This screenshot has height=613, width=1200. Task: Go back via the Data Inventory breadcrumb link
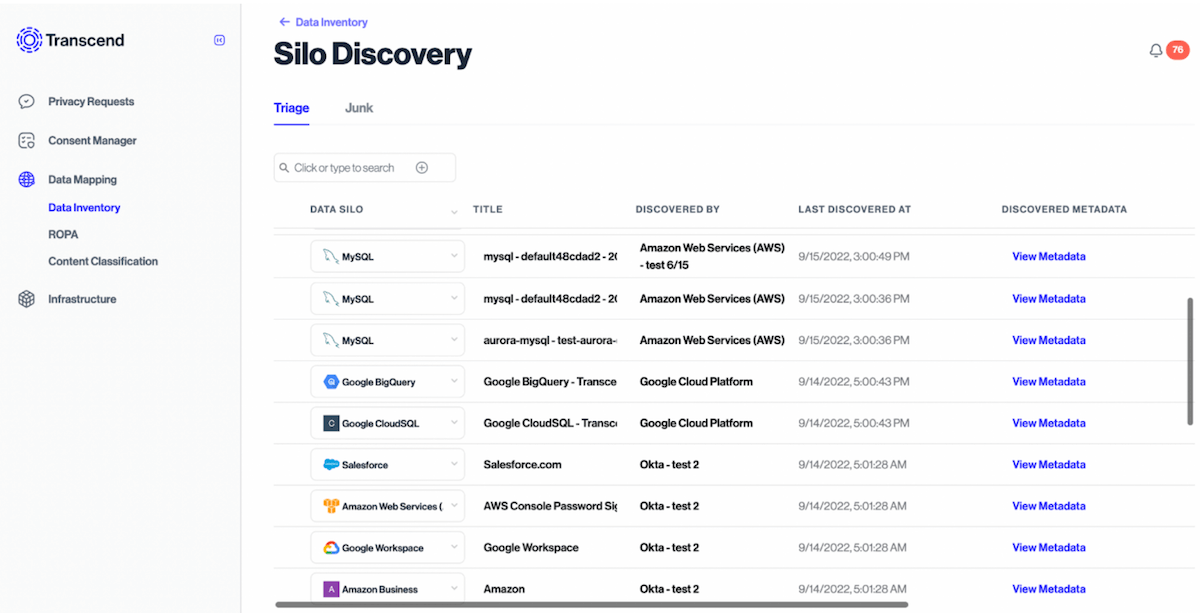tap(323, 22)
